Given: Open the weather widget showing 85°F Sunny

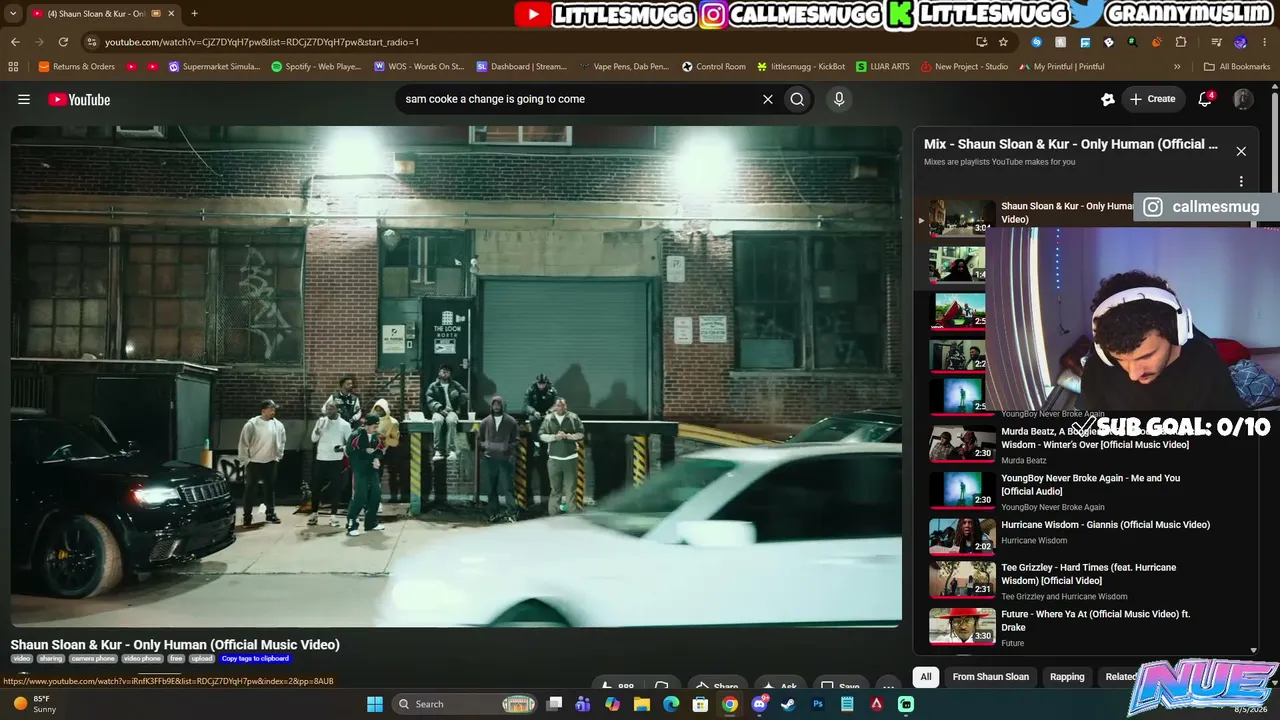Looking at the screenshot, I should [x=34, y=704].
